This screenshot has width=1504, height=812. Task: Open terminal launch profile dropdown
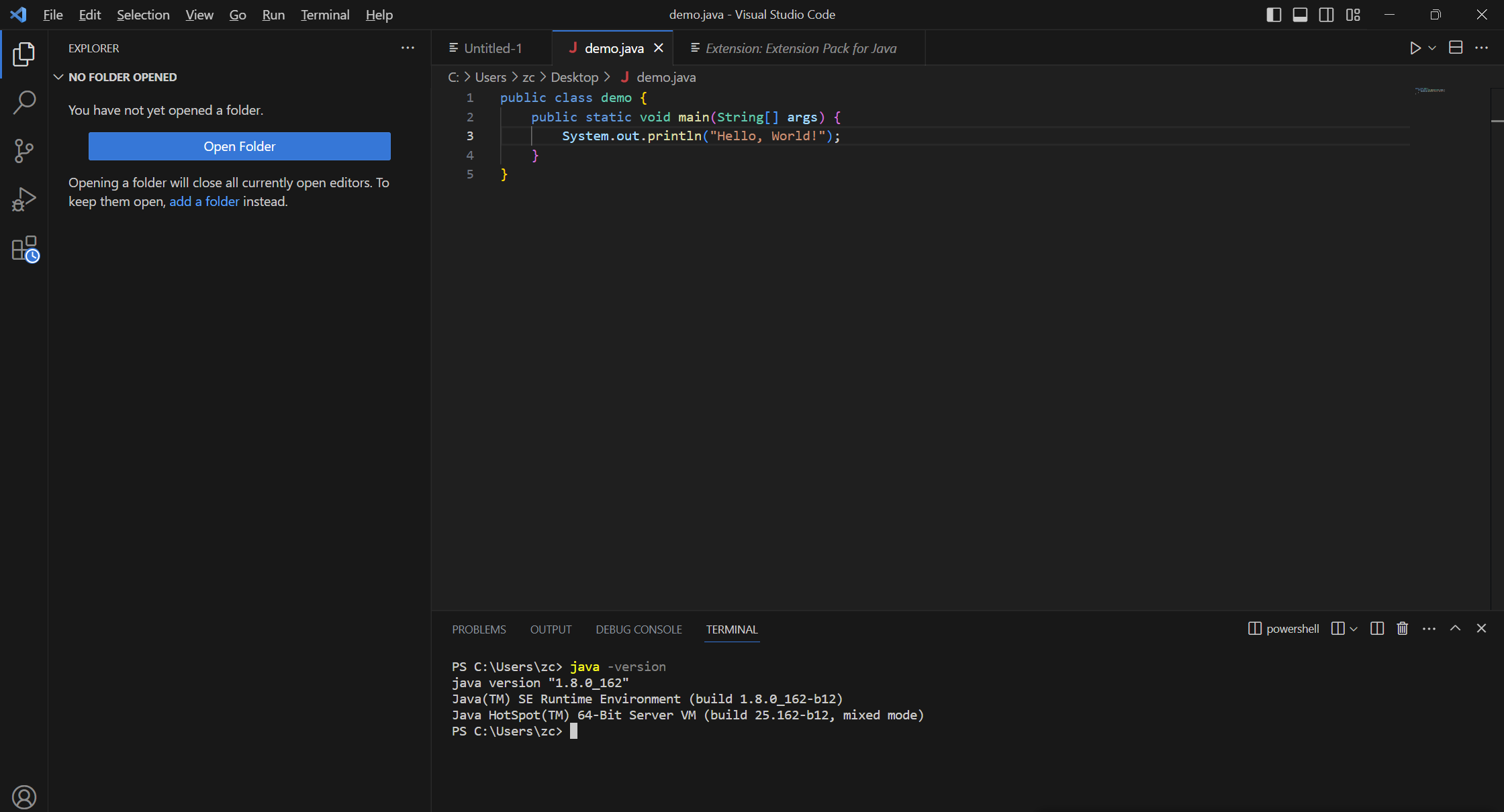click(1354, 629)
